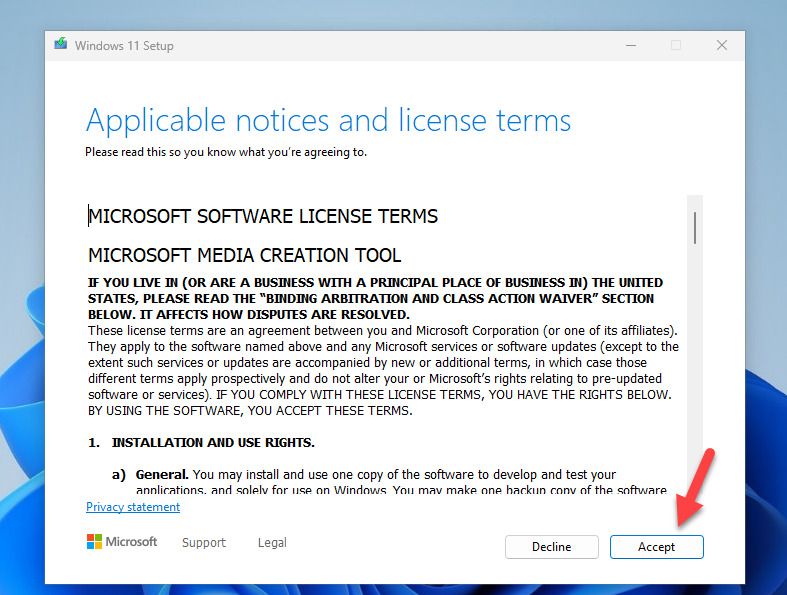Click the license text scrollbar thumb
This screenshot has width=787, height=595.
tap(695, 228)
